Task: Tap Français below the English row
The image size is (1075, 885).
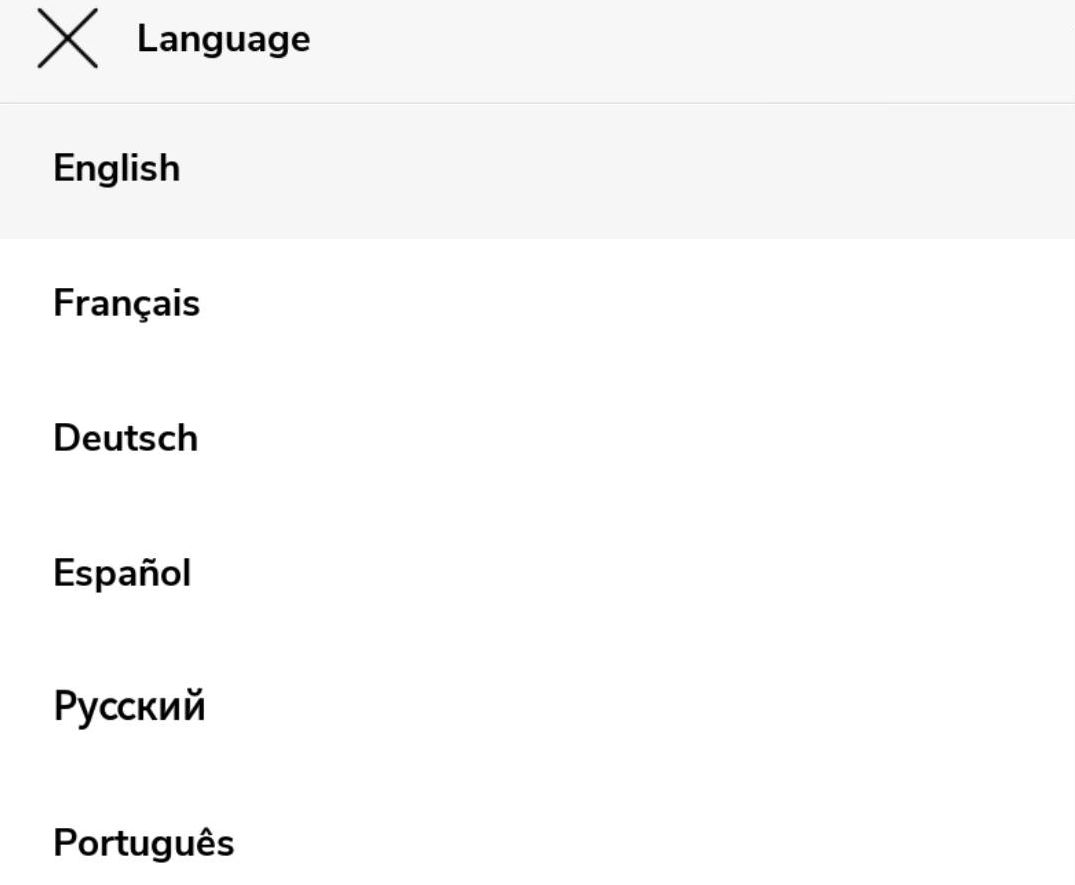Action: (x=126, y=303)
